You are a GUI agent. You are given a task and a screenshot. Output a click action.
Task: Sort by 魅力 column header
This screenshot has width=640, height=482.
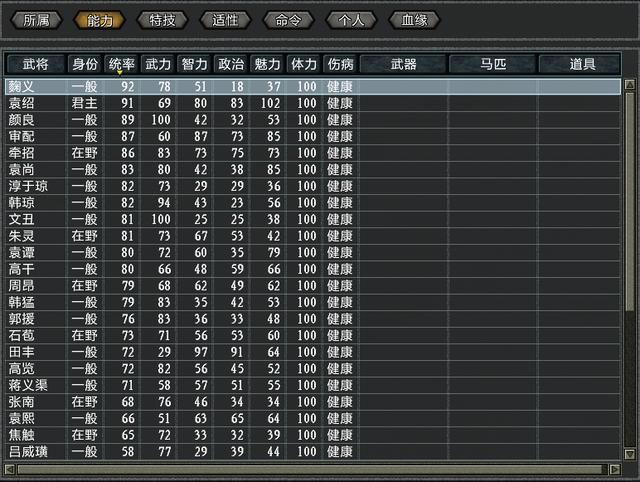[267, 64]
